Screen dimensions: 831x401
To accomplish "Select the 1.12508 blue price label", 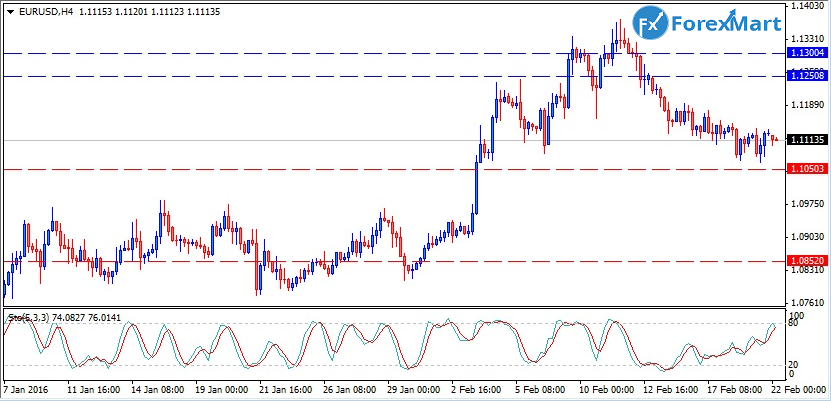I will tap(806, 76).
